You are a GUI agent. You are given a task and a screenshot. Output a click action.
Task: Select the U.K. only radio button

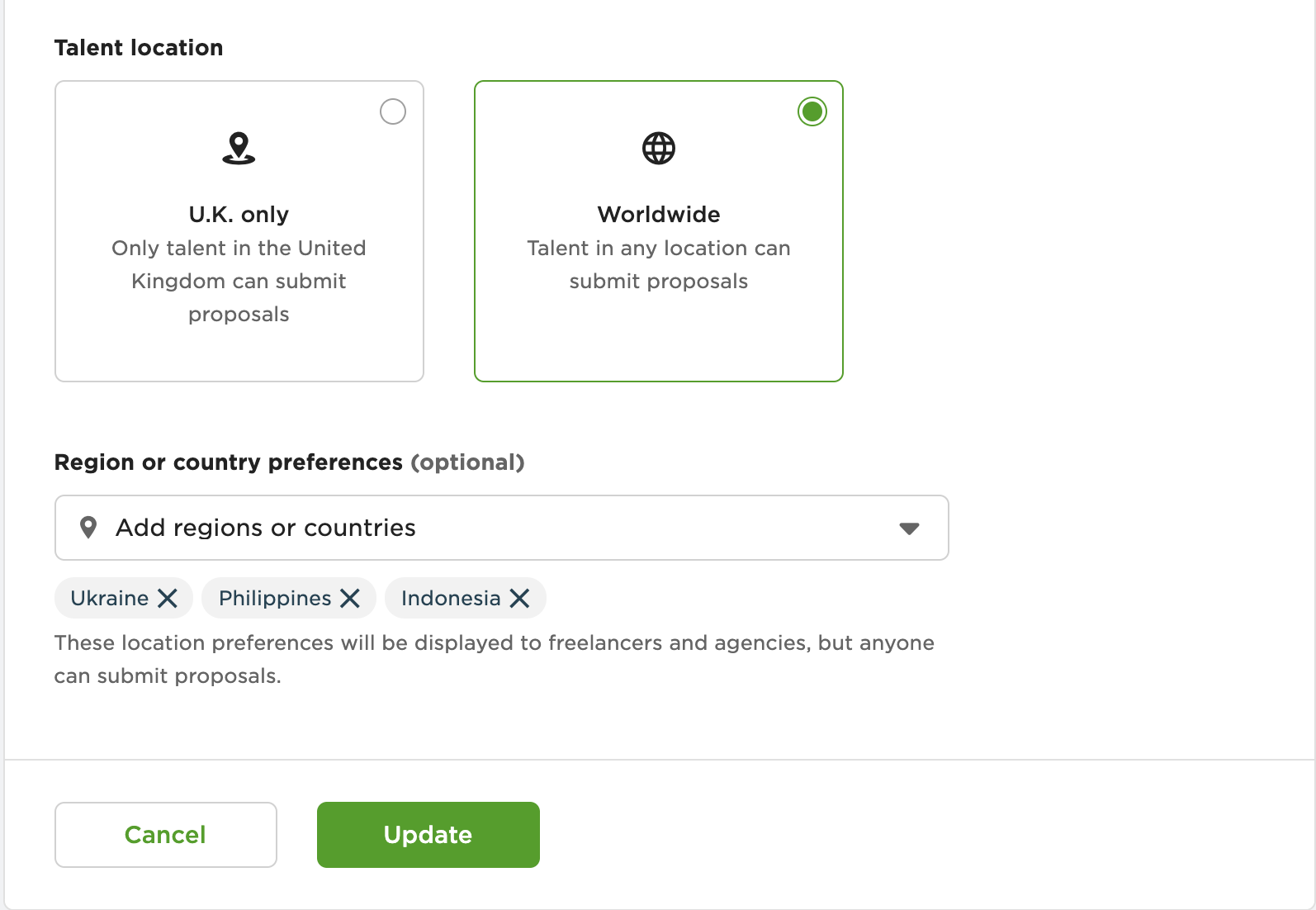[x=393, y=111]
